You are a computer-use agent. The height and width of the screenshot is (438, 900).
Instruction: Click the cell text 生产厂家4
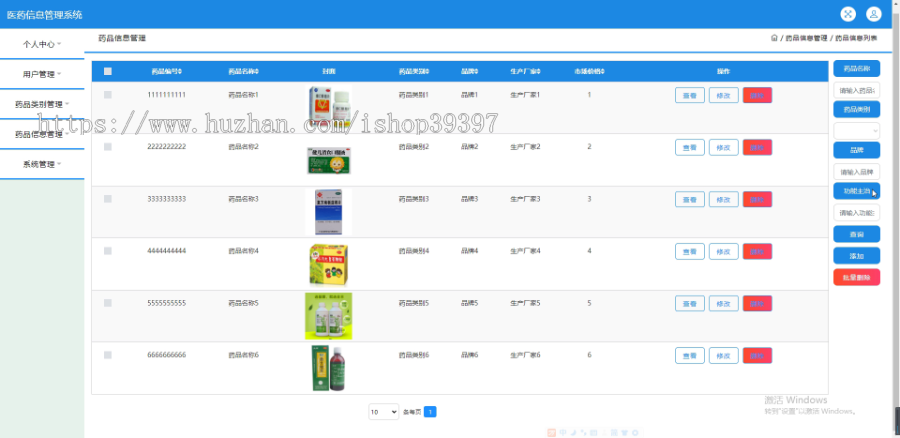click(x=525, y=251)
